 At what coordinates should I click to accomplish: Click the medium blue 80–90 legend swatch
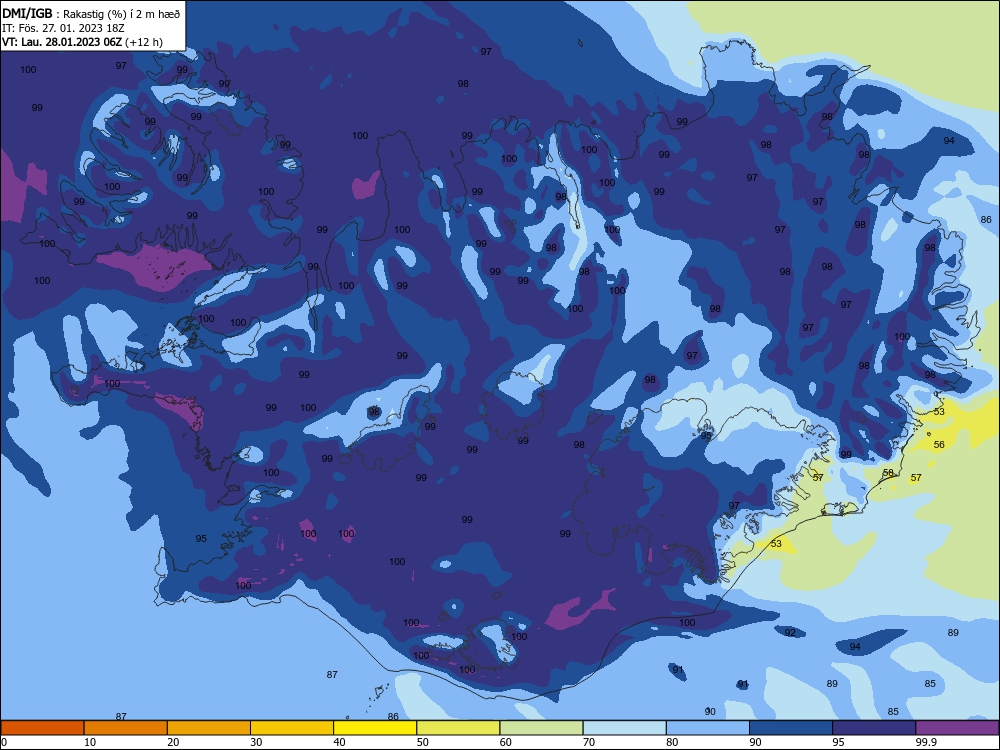click(708, 728)
